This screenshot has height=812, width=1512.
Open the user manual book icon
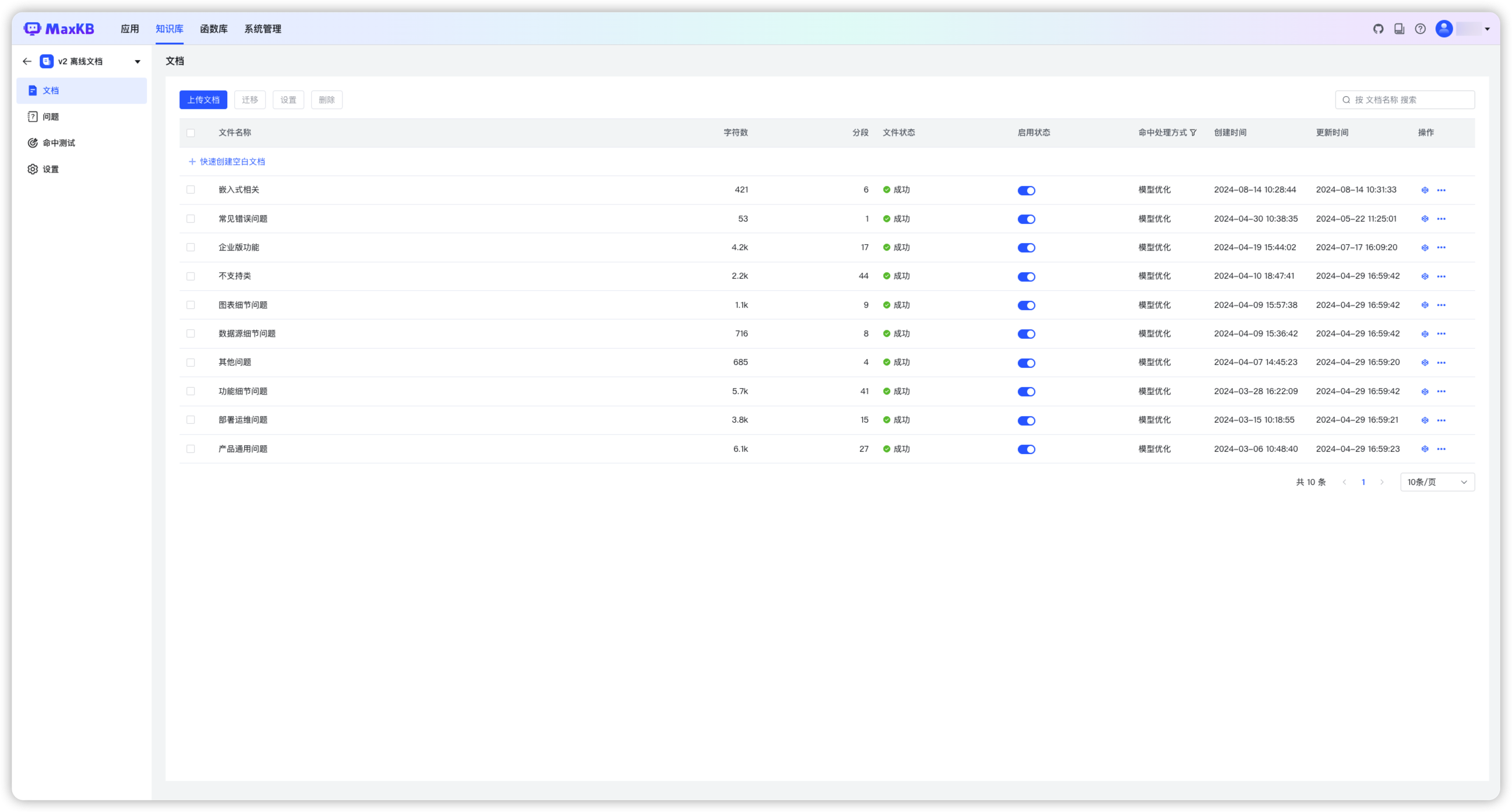[1400, 29]
